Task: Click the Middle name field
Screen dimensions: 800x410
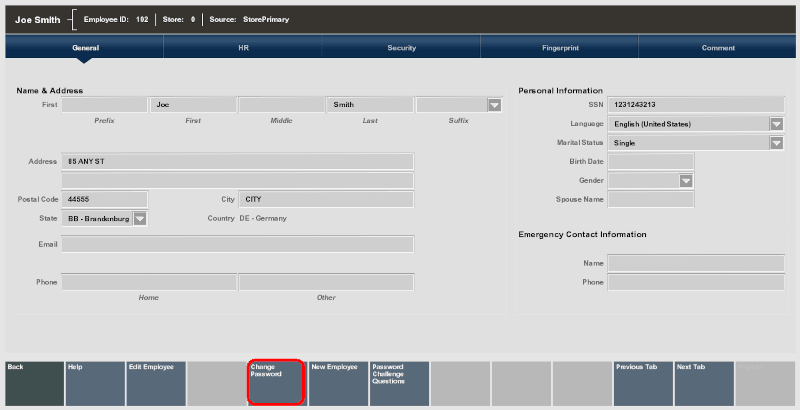Action: (x=282, y=105)
